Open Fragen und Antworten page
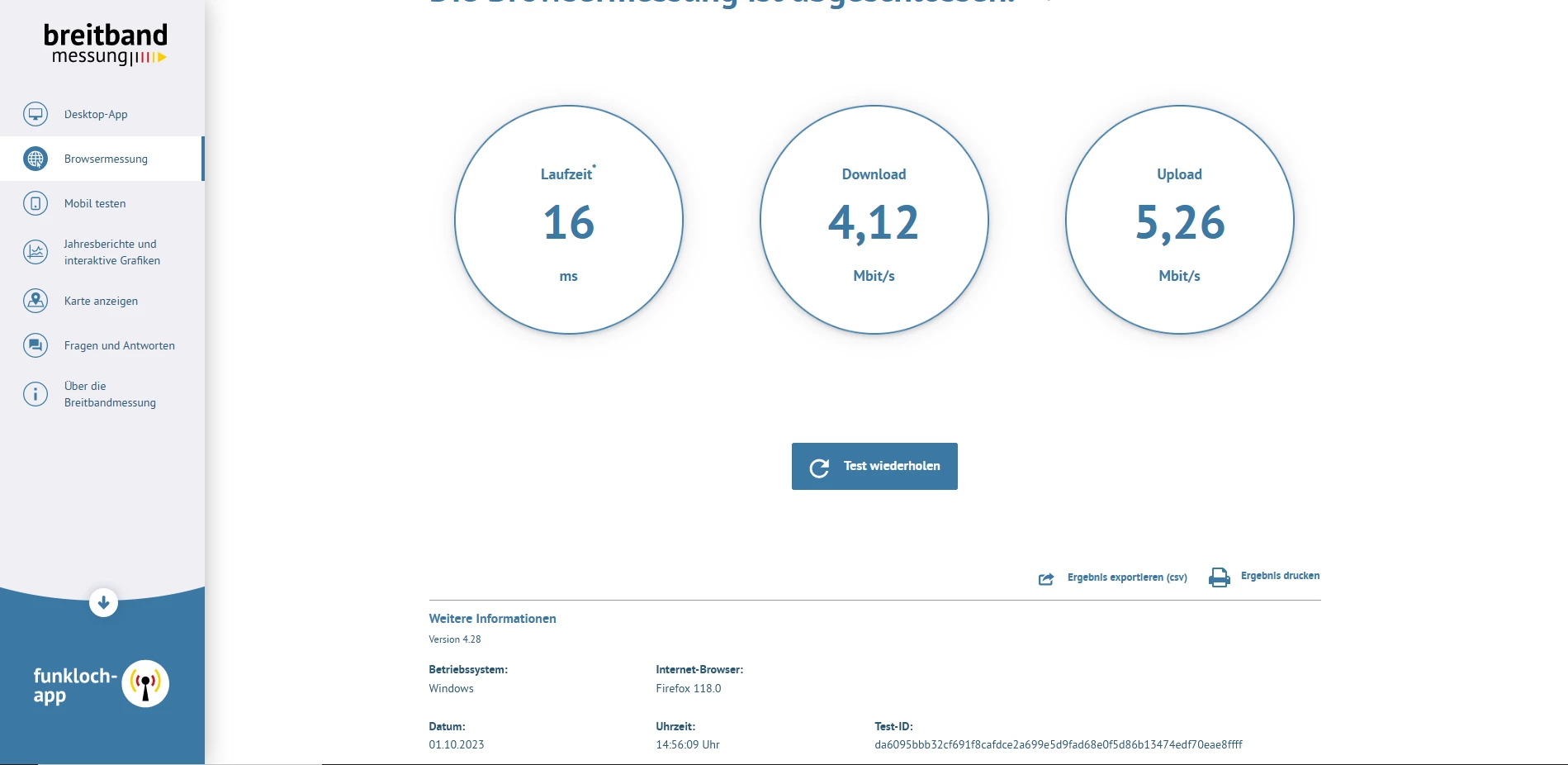Screen dimensions: 1568x765 [x=120, y=345]
